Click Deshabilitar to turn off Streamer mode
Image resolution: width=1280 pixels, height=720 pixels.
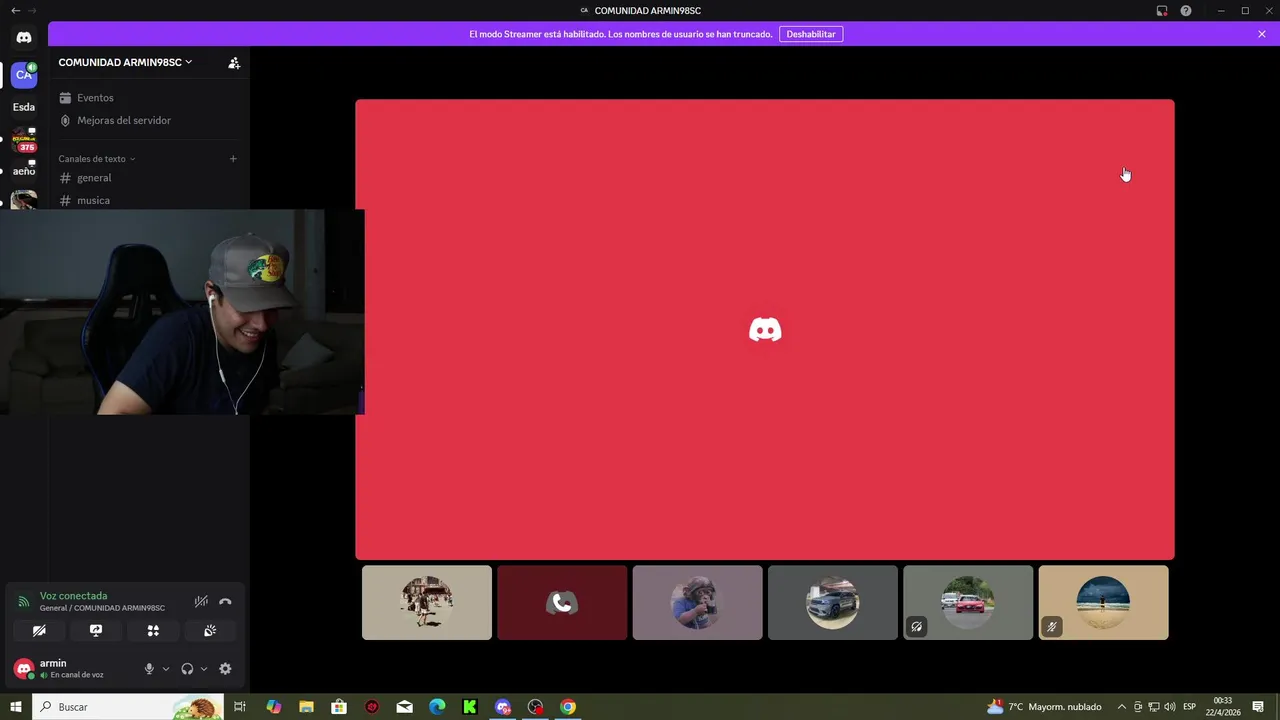tap(811, 34)
